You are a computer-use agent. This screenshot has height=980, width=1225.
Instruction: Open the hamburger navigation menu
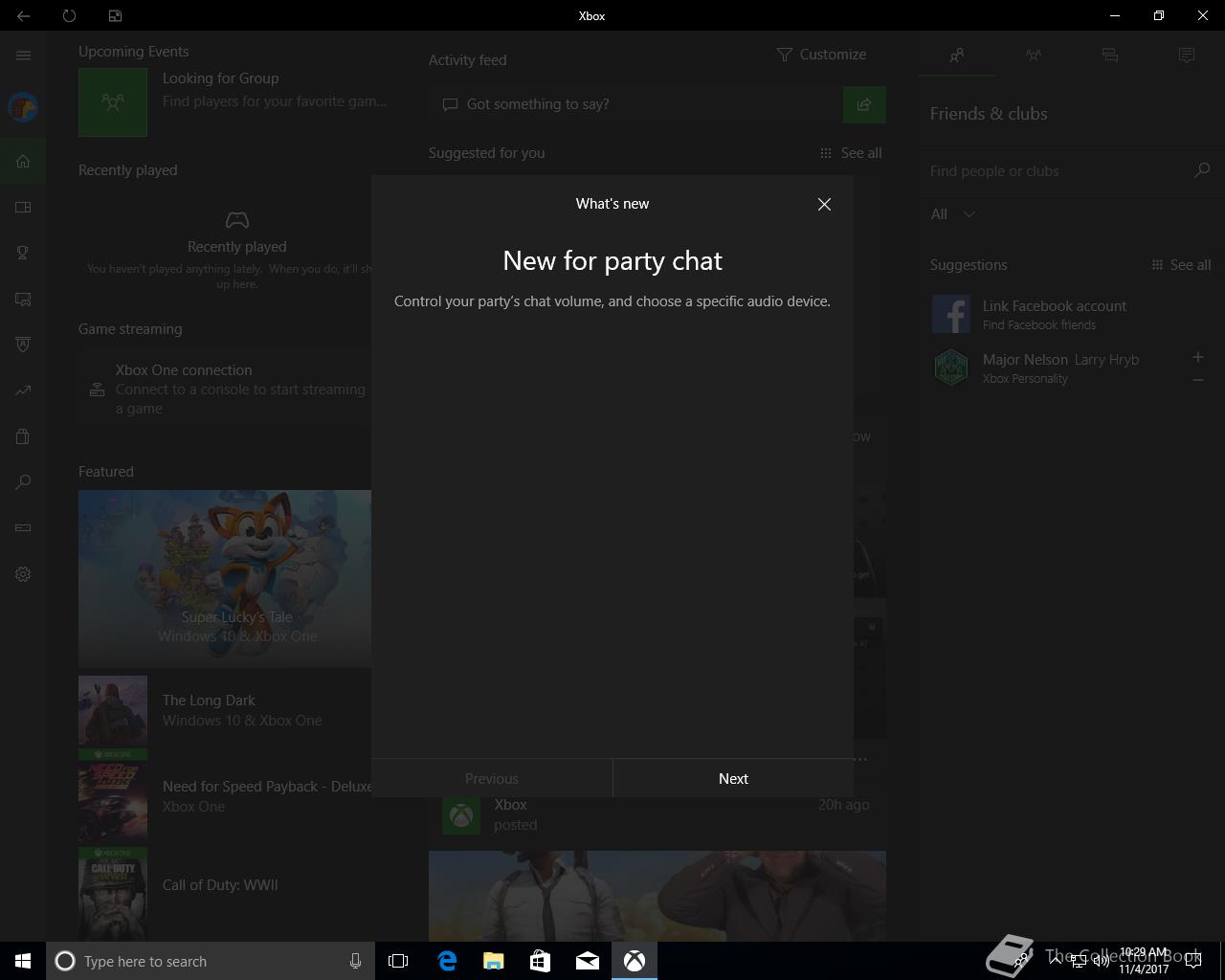(23, 55)
